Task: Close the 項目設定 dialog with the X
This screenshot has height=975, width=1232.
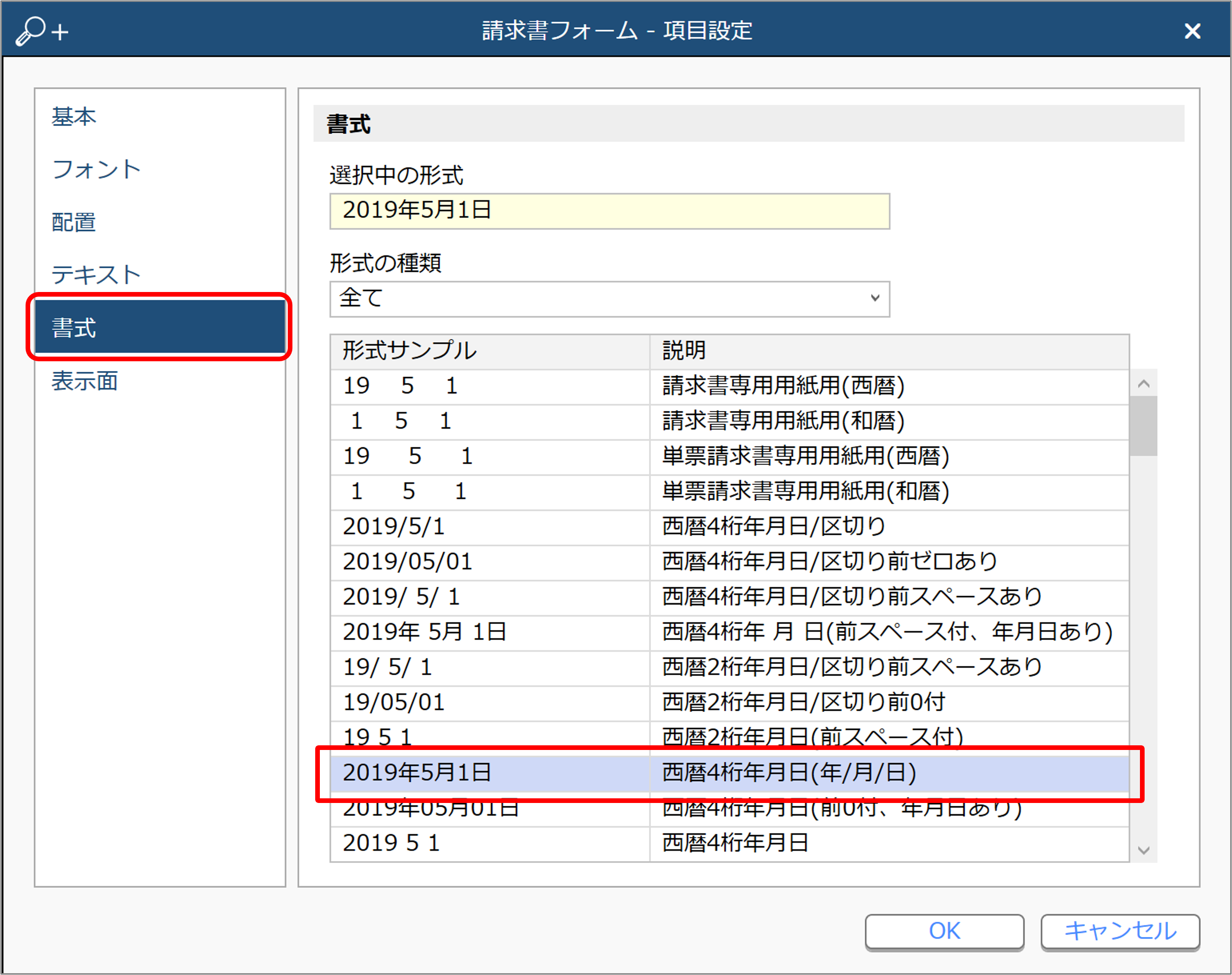Action: point(1192,31)
